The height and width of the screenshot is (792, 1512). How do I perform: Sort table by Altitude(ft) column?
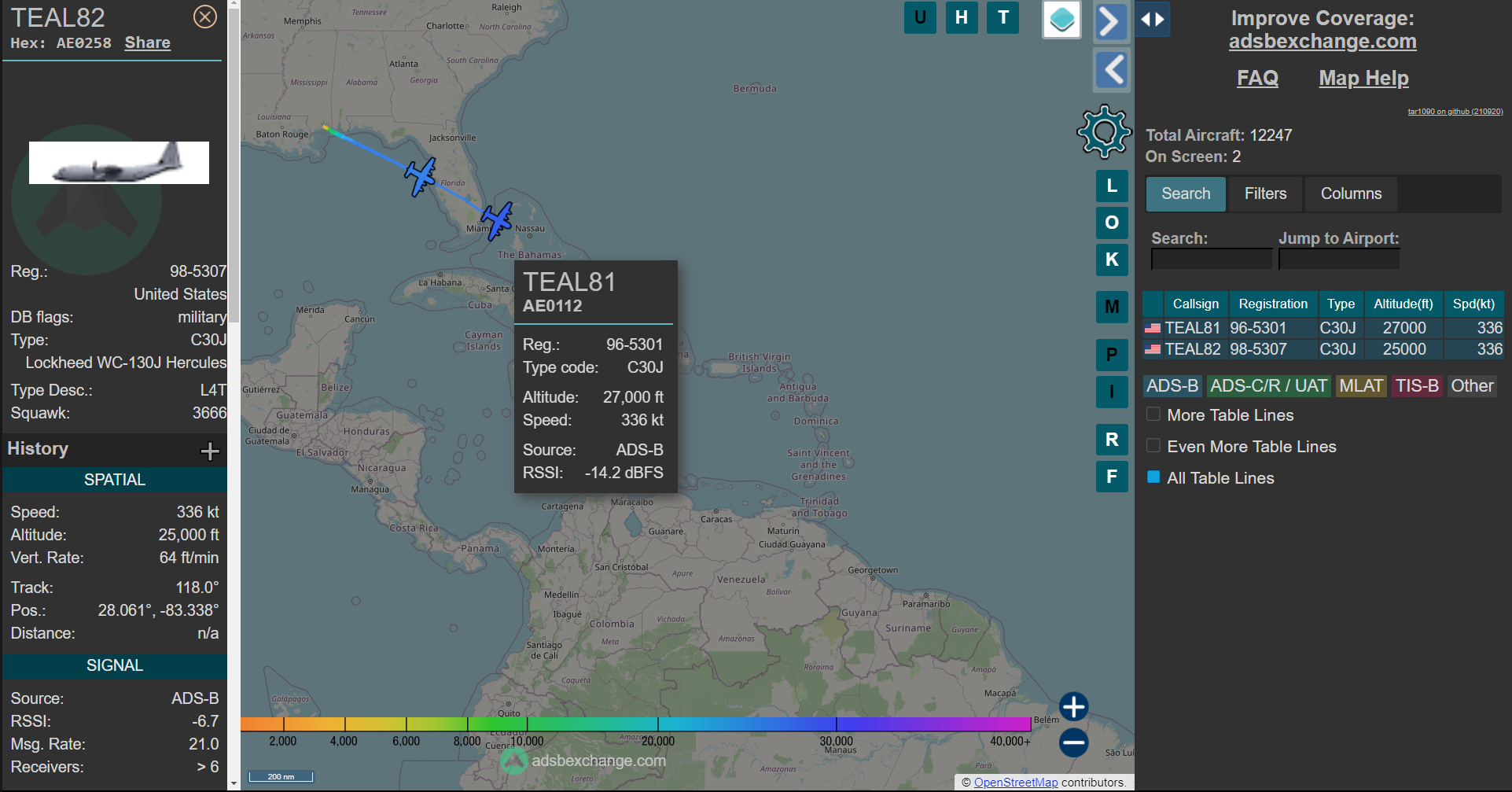1403,304
